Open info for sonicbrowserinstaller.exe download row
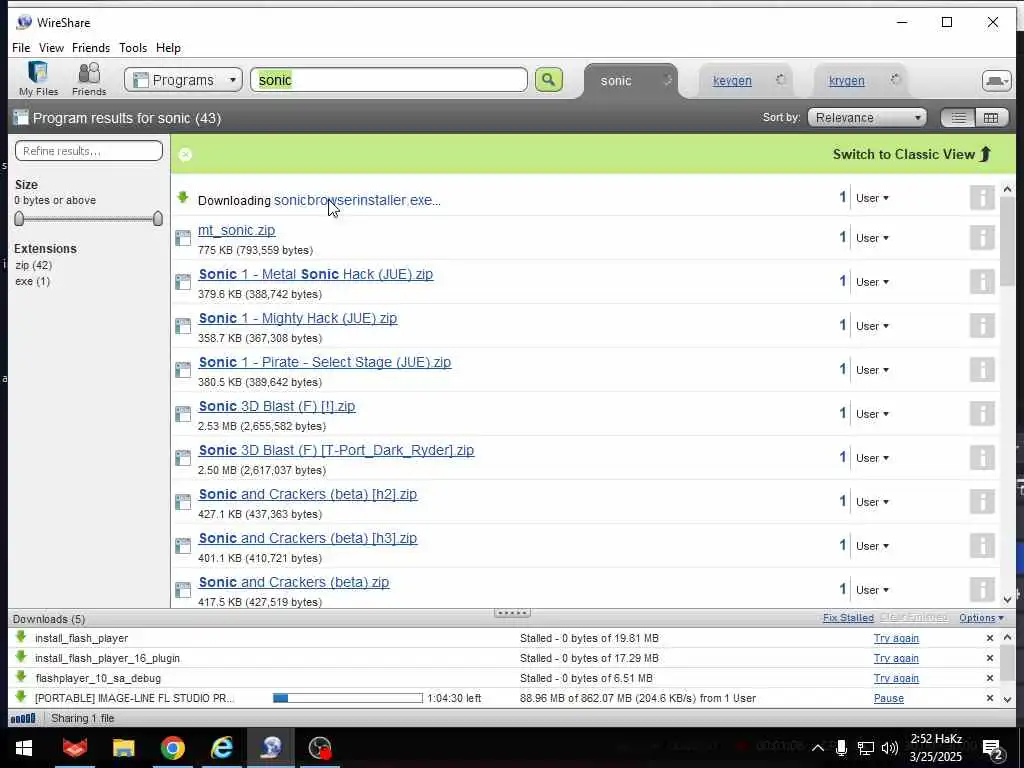Screen dimensions: 1024x768 [x=982, y=197]
